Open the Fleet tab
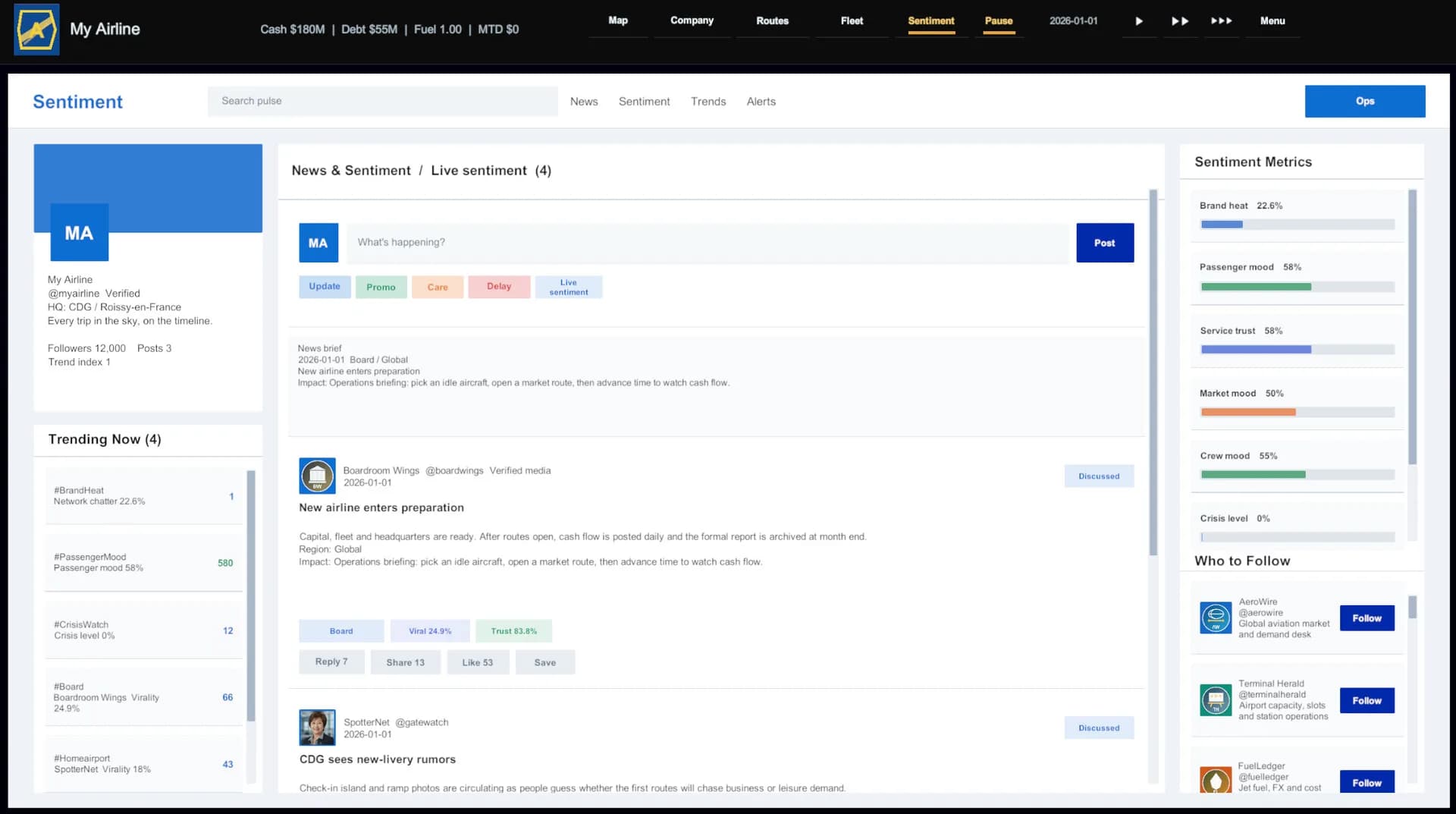Viewport: 1456px width, 814px height. (x=852, y=21)
